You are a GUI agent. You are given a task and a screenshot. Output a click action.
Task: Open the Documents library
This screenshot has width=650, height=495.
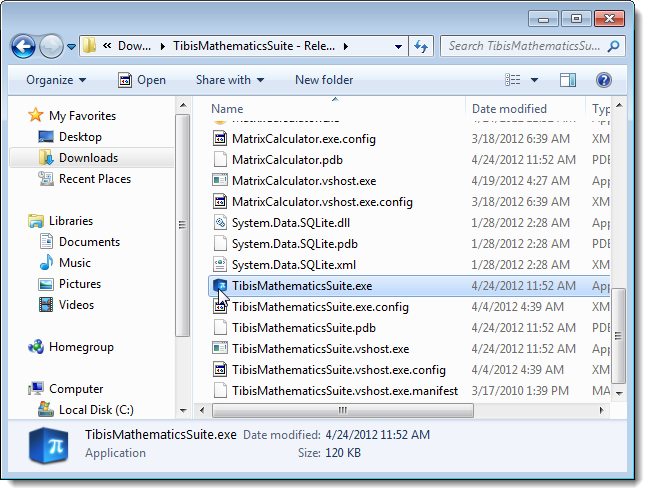coord(89,242)
